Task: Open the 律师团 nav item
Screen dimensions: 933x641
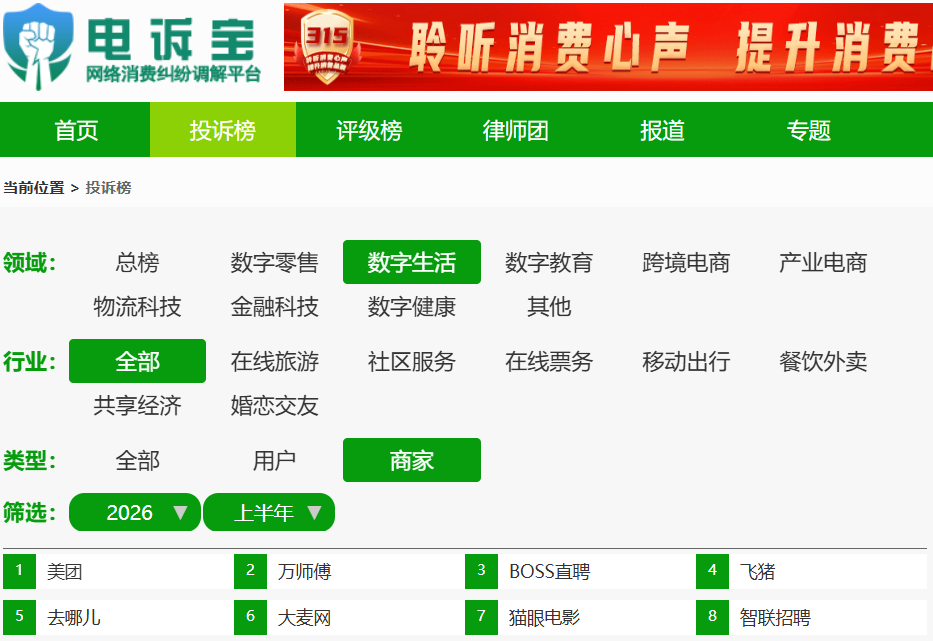Action: pos(515,130)
